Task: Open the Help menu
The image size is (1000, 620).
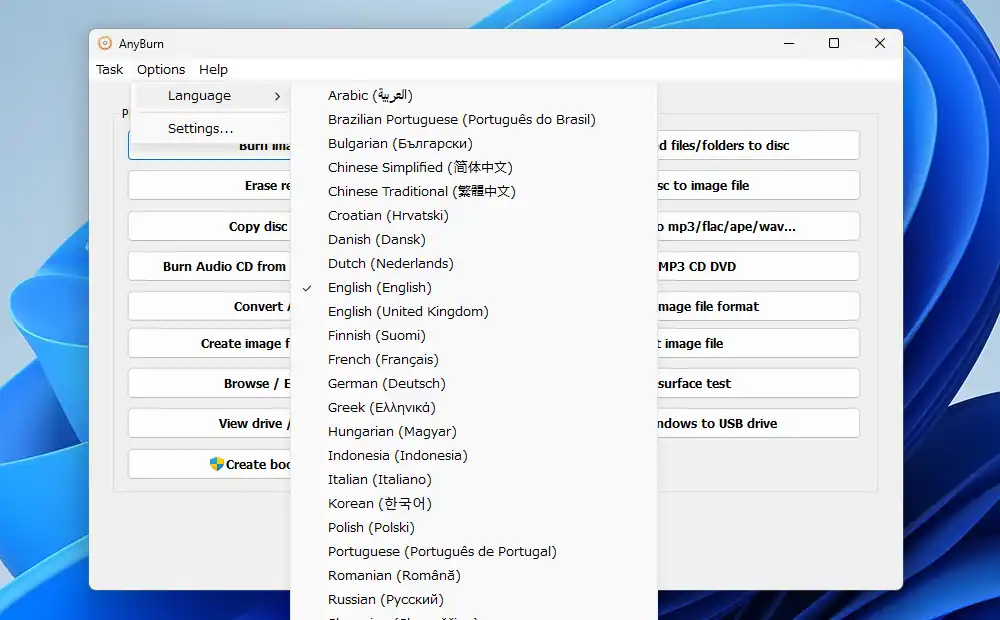Action: pos(213,70)
